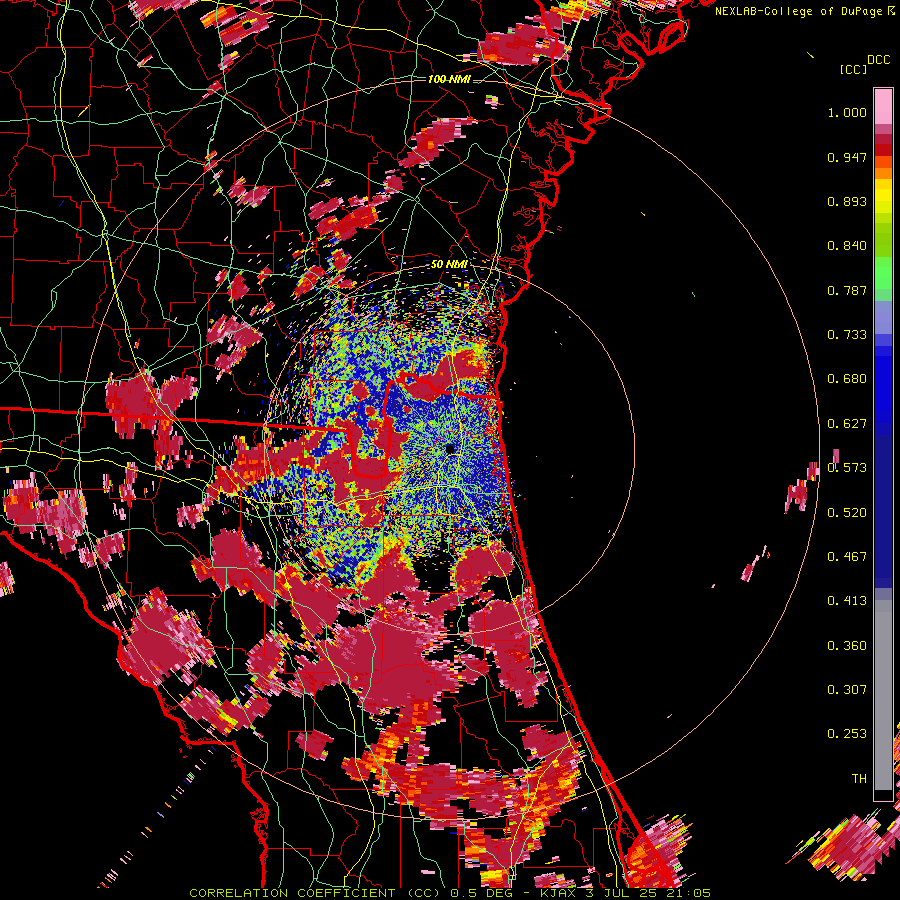Click the 0.253 scale value
The image size is (900, 900).
[847, 734]
